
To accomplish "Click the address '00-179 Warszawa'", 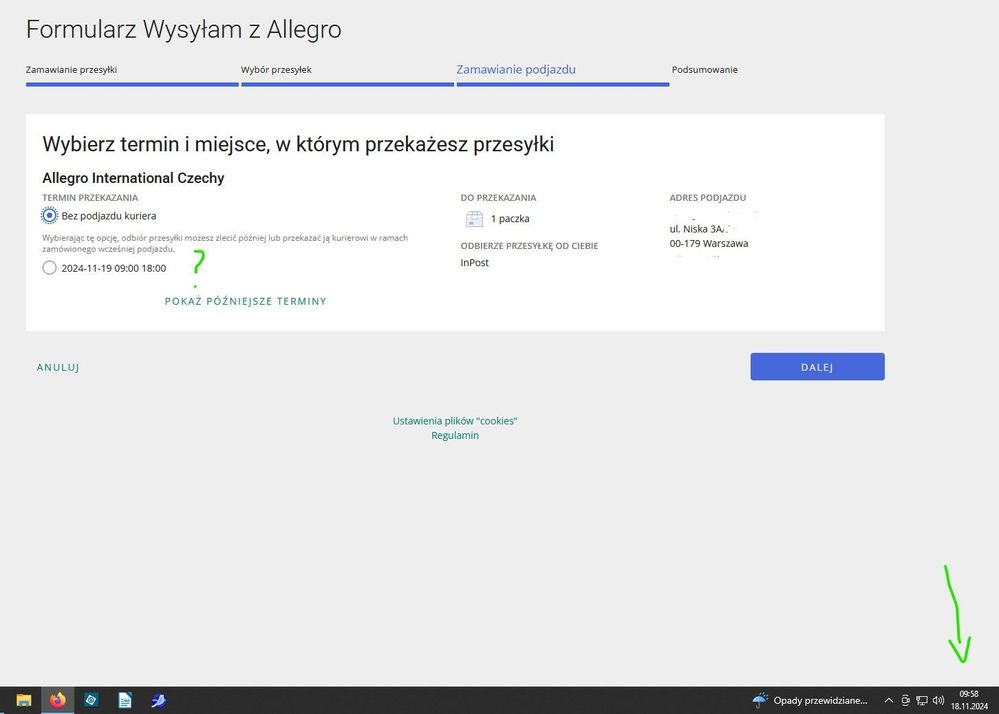I will click(708, 243).
